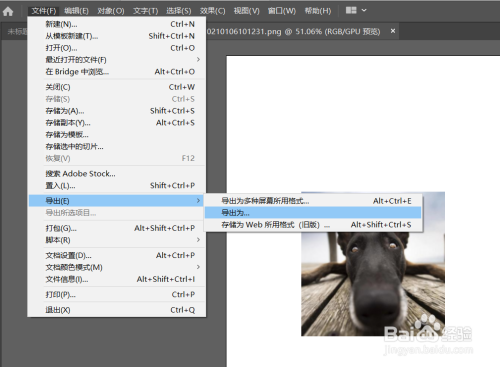
Task: Select 存储为 Web 所用格式 (旧版)
Action: [x=313, y=225]
